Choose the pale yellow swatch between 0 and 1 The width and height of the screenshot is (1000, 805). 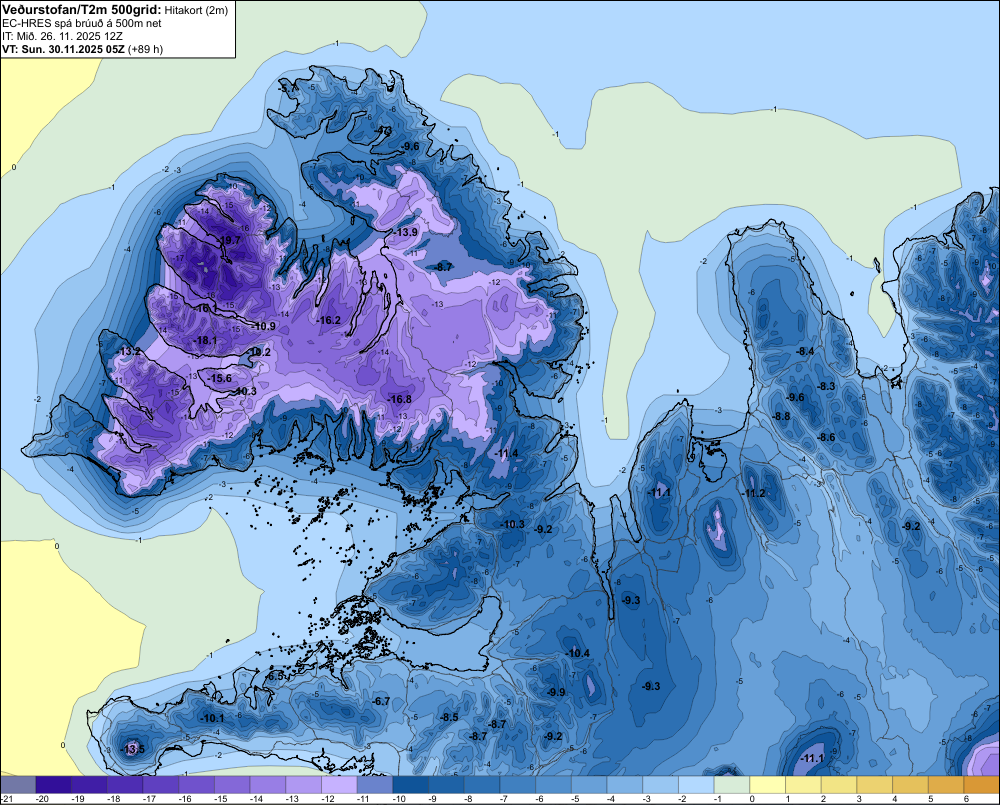[768, 785]
